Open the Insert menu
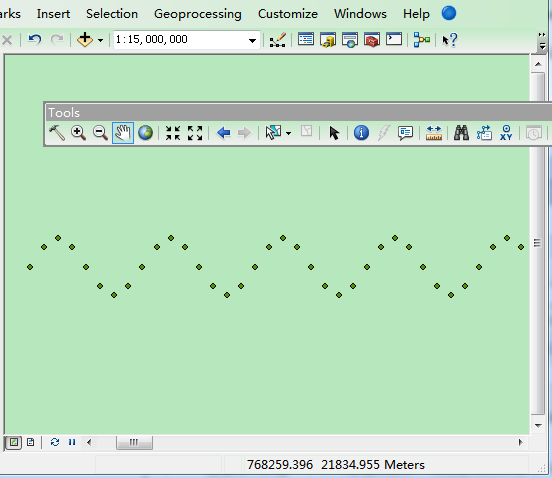The height and width of the screenshot is (478, 552). 53,14
